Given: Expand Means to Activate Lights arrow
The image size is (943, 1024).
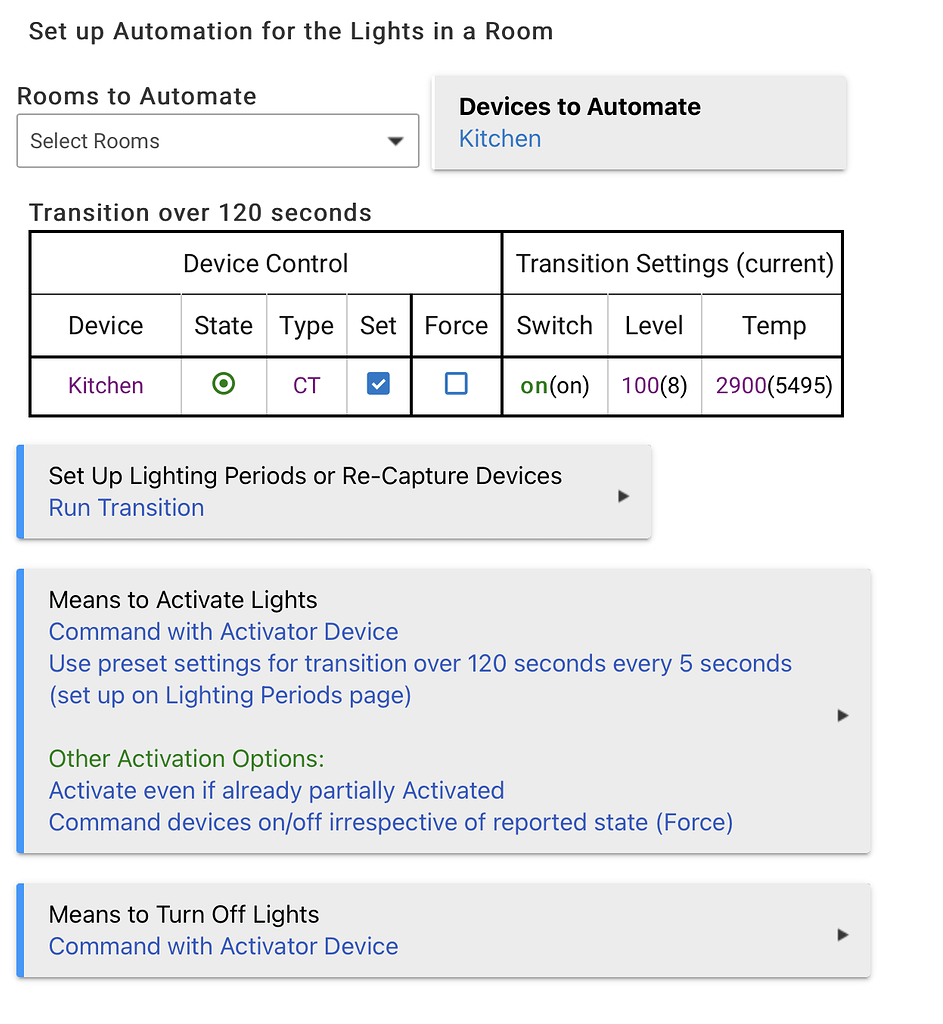Looking at the screenshot, I should tap(842, 716).
